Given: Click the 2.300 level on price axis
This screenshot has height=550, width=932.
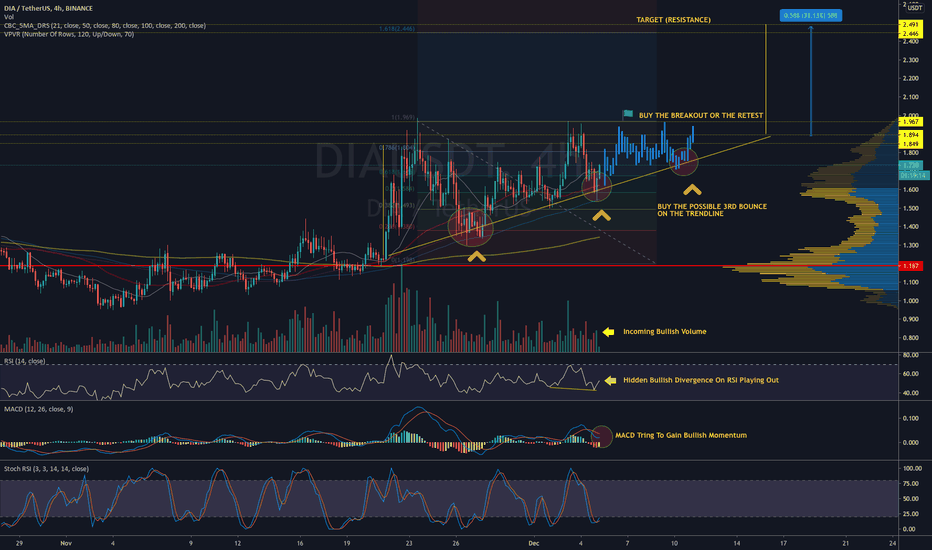Looking at the screenshot, I should click(910, 60).
